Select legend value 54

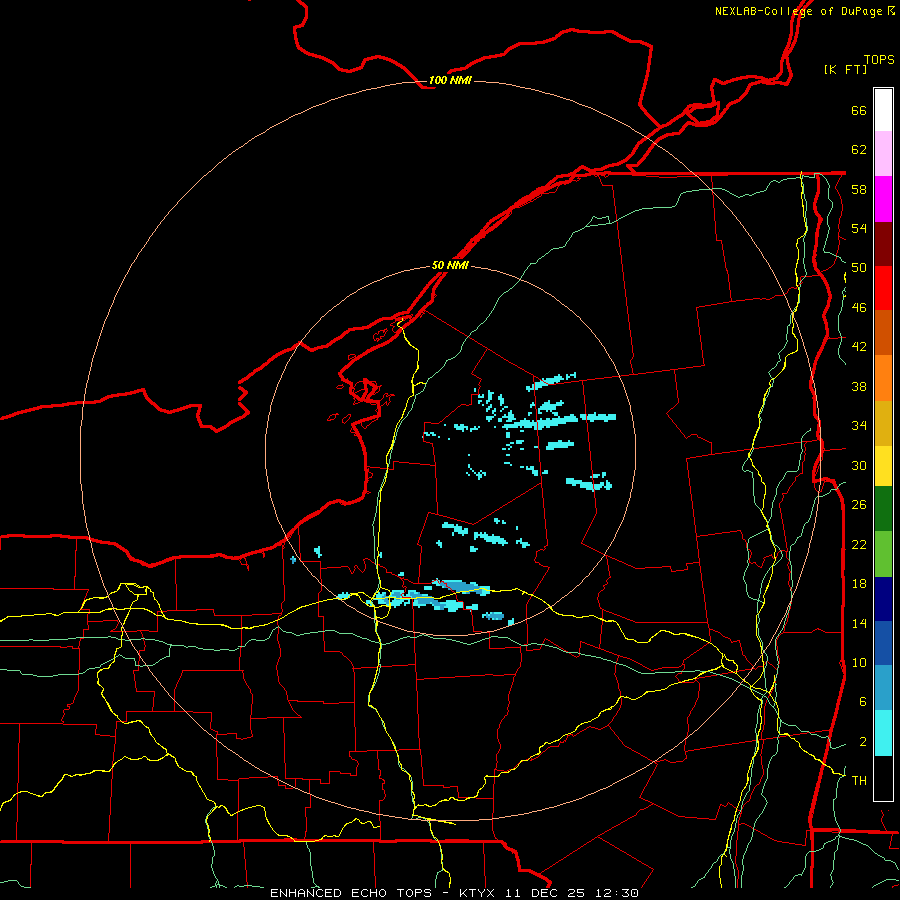859,228
